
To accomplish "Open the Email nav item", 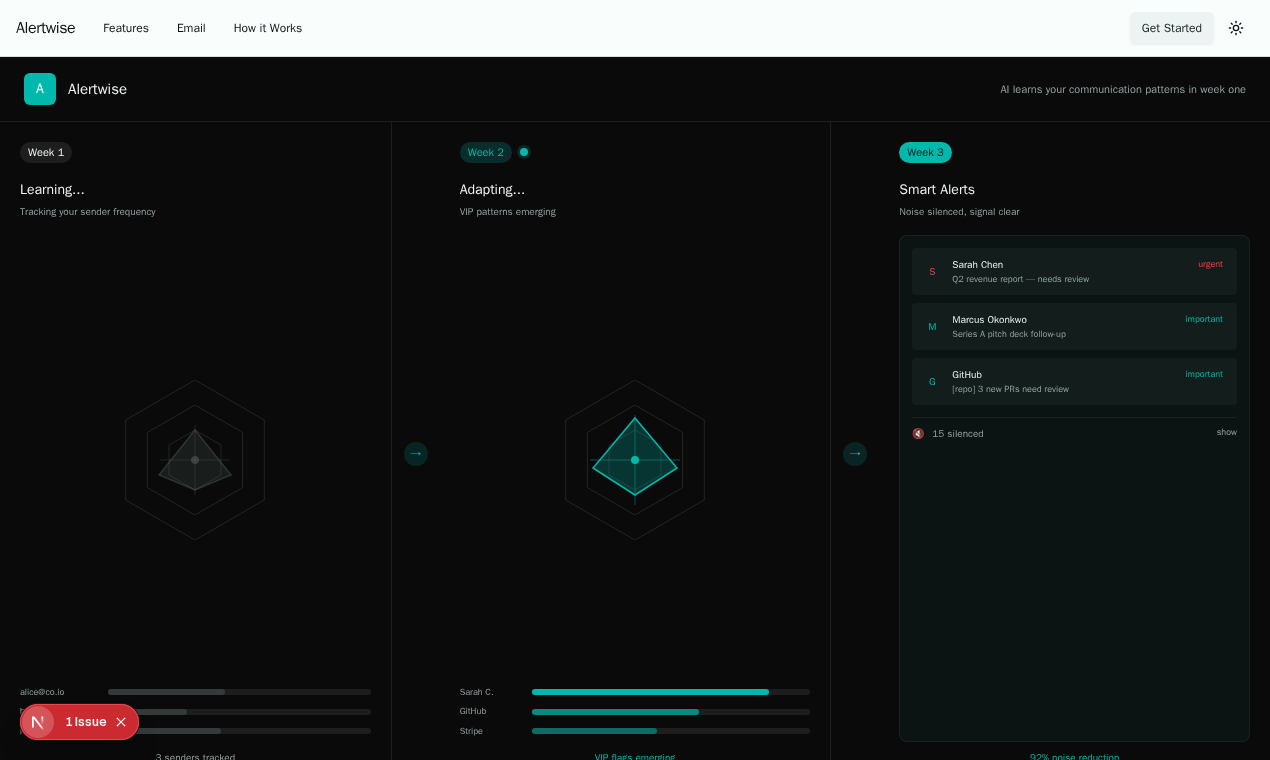I will (x=191, y=28).
